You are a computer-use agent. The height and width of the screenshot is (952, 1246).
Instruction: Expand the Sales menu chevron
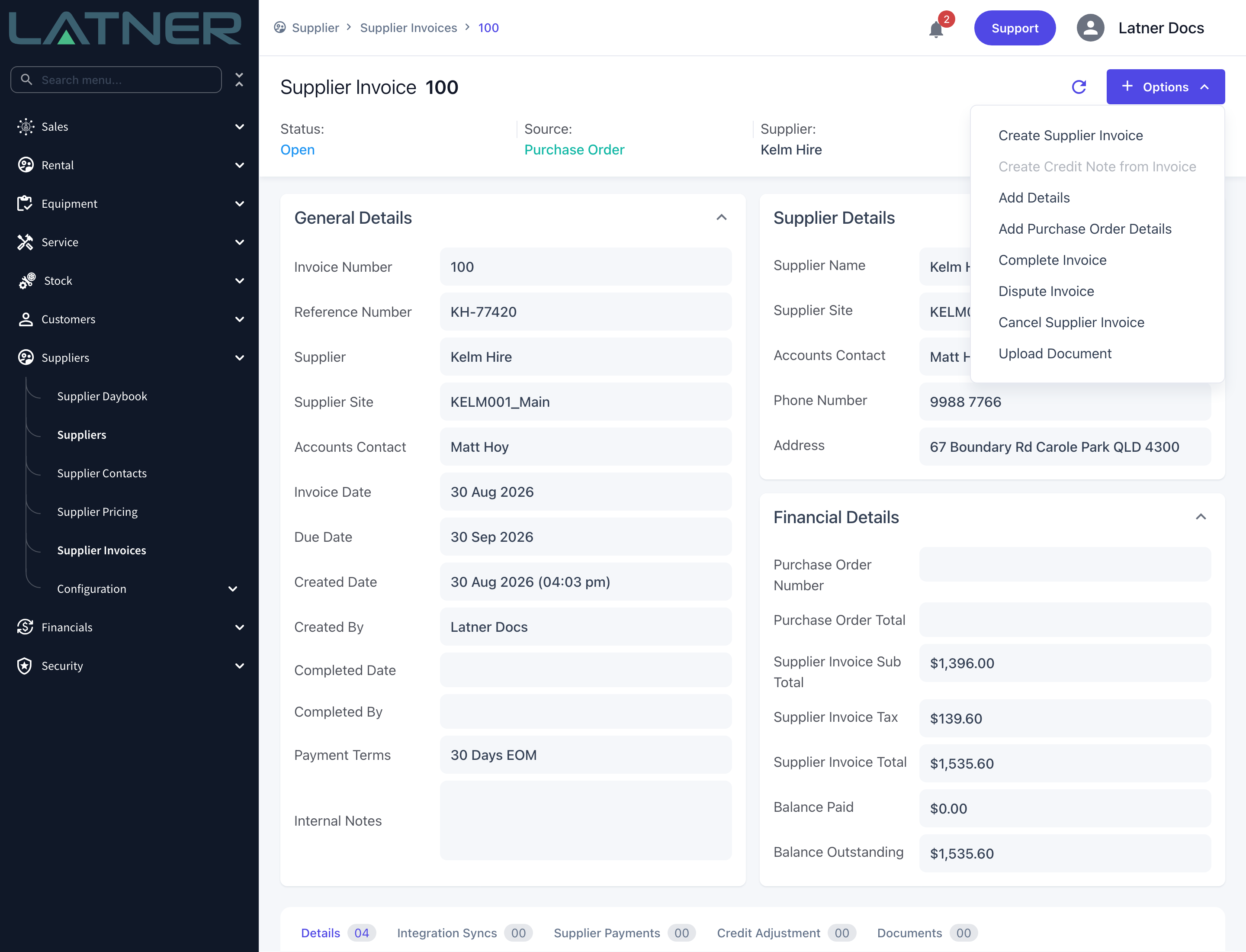[240, 126]
